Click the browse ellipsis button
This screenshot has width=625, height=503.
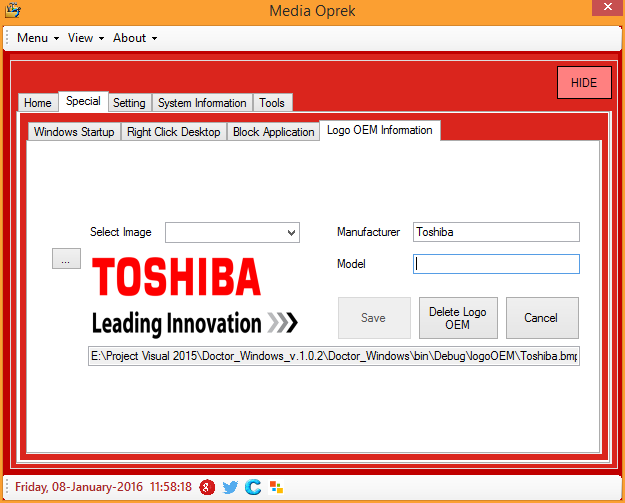66,259
